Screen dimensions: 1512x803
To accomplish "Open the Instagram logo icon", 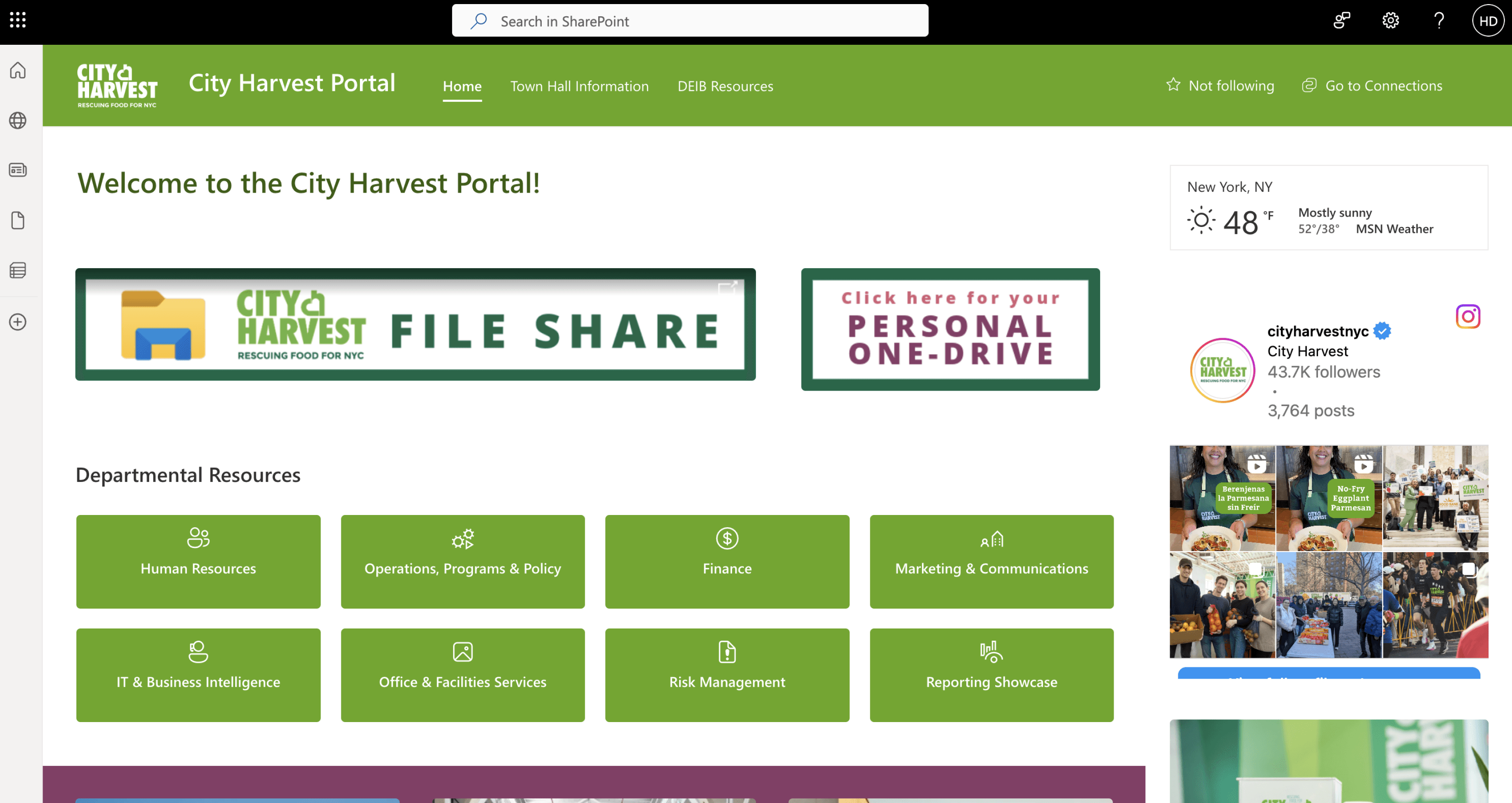I will pos(1467,316).
